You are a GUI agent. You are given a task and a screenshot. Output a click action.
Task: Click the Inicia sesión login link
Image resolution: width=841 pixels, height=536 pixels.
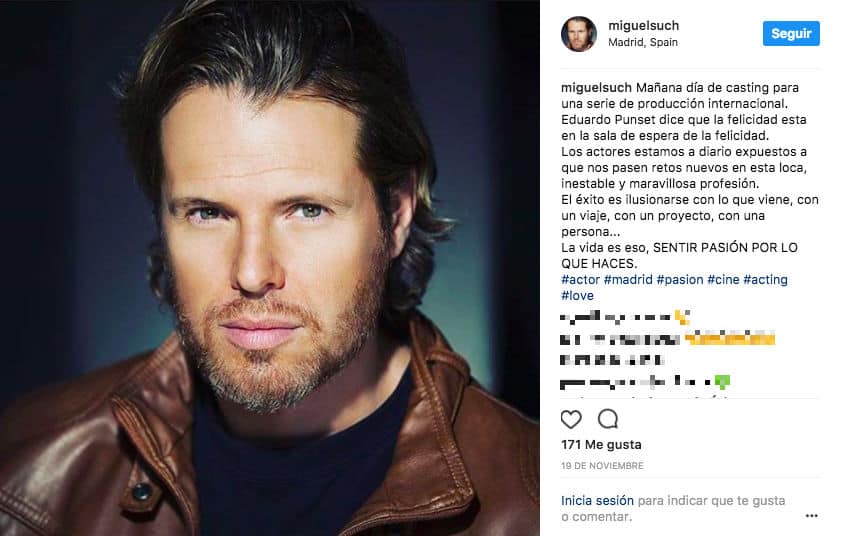(597, 501)
